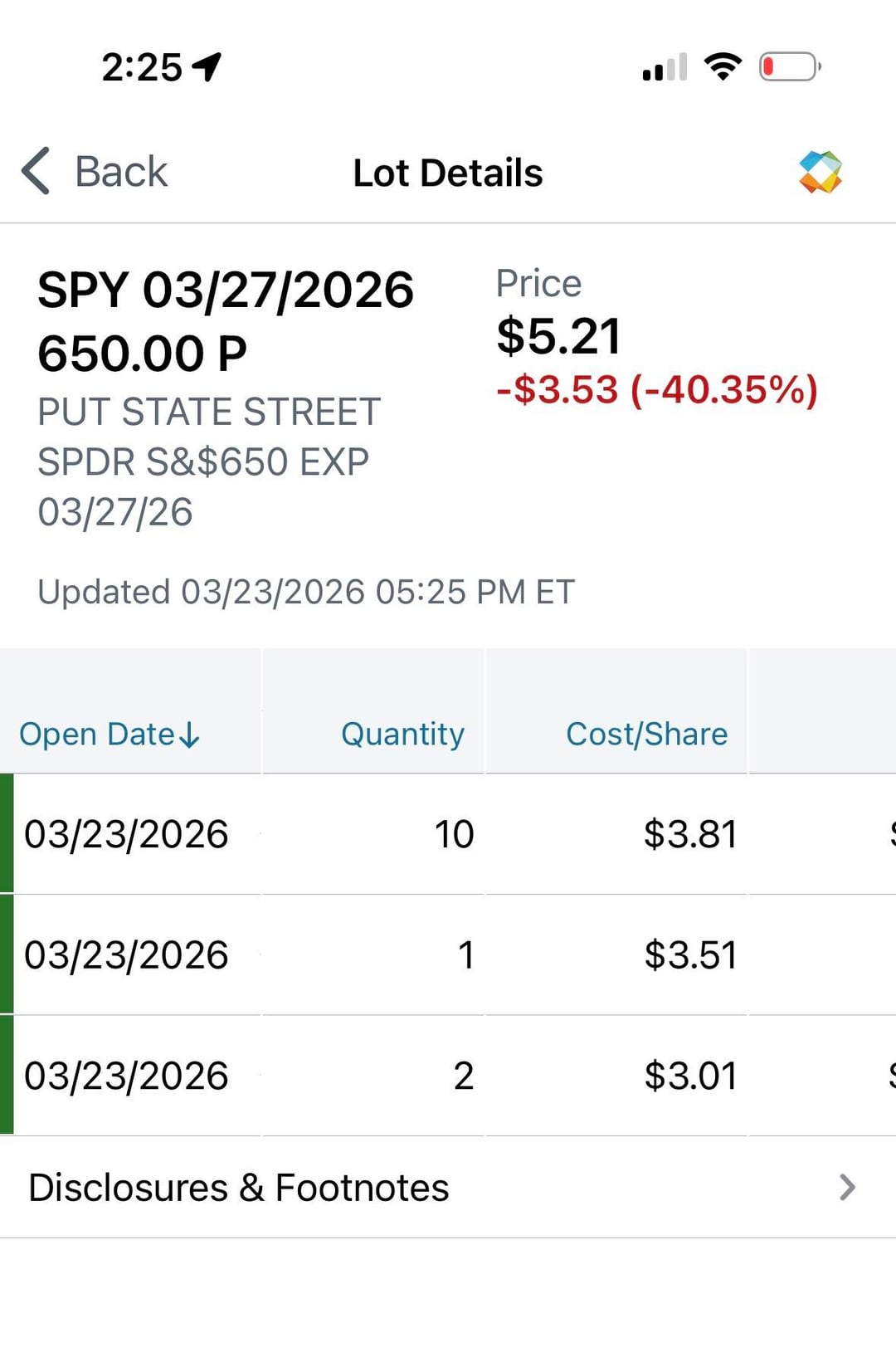This screenshot has width=896, height=1362.
Task: Tap the battery status icon
Action: point(789,66)
